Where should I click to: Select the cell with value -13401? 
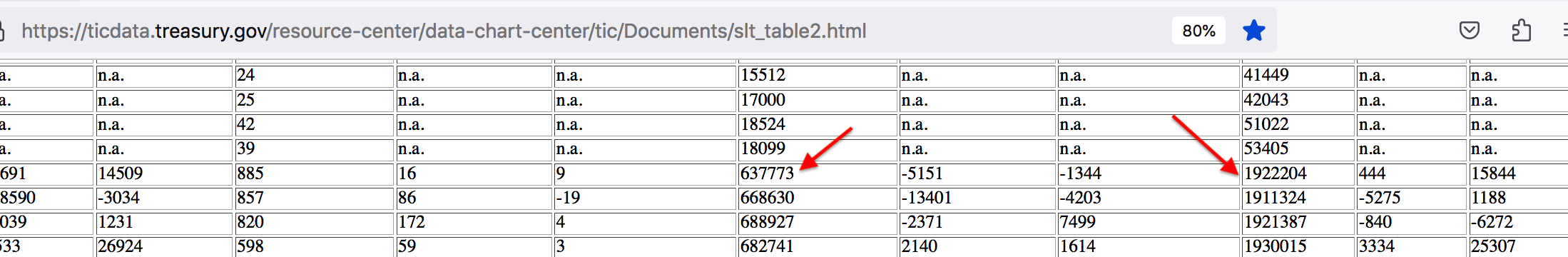pyautogui.click(x=977, y=198)
